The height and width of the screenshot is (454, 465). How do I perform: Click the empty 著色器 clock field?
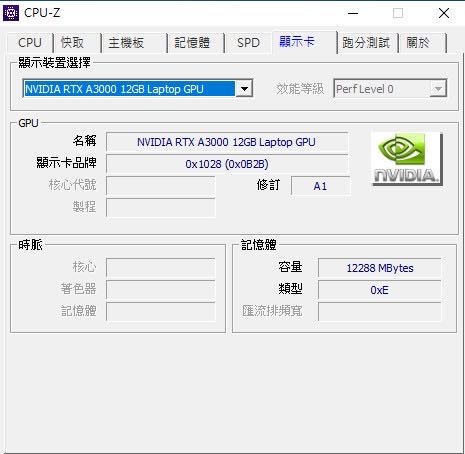[x=161, y=289]
